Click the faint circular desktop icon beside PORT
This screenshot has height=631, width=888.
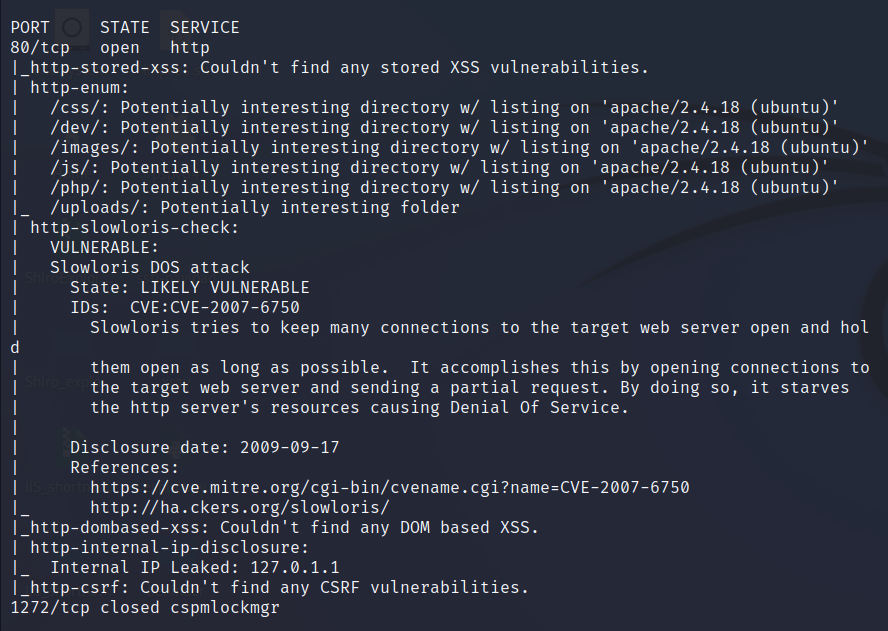click(x=71, y=27)
